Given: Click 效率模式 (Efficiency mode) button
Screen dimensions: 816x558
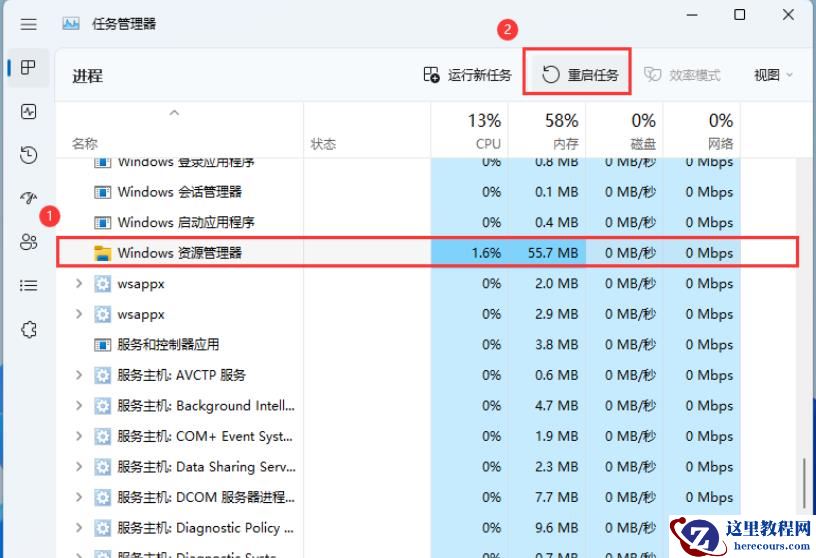Looking at the screenshot, I should click(x=682, y=75).
